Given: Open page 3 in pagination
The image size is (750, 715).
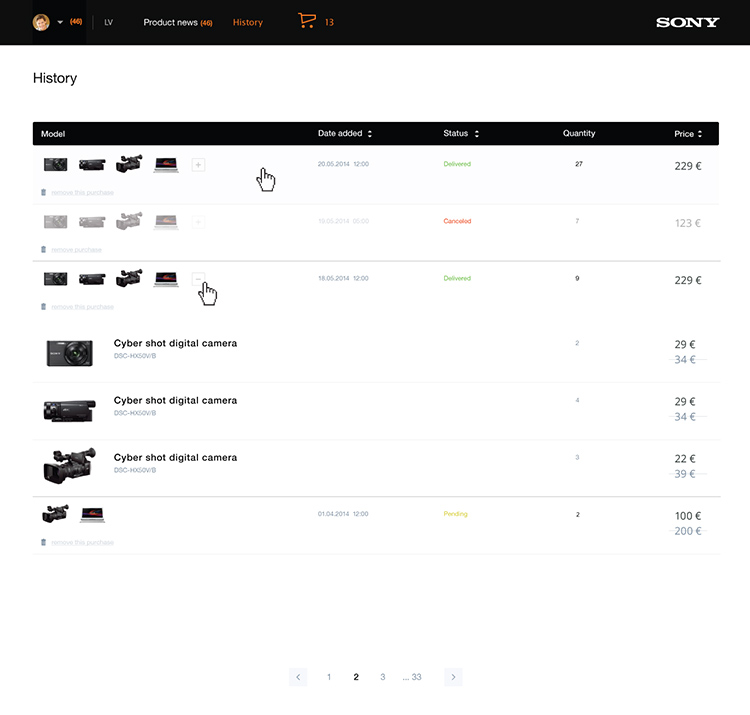Looking at the screenshot, I should [383, 677].
